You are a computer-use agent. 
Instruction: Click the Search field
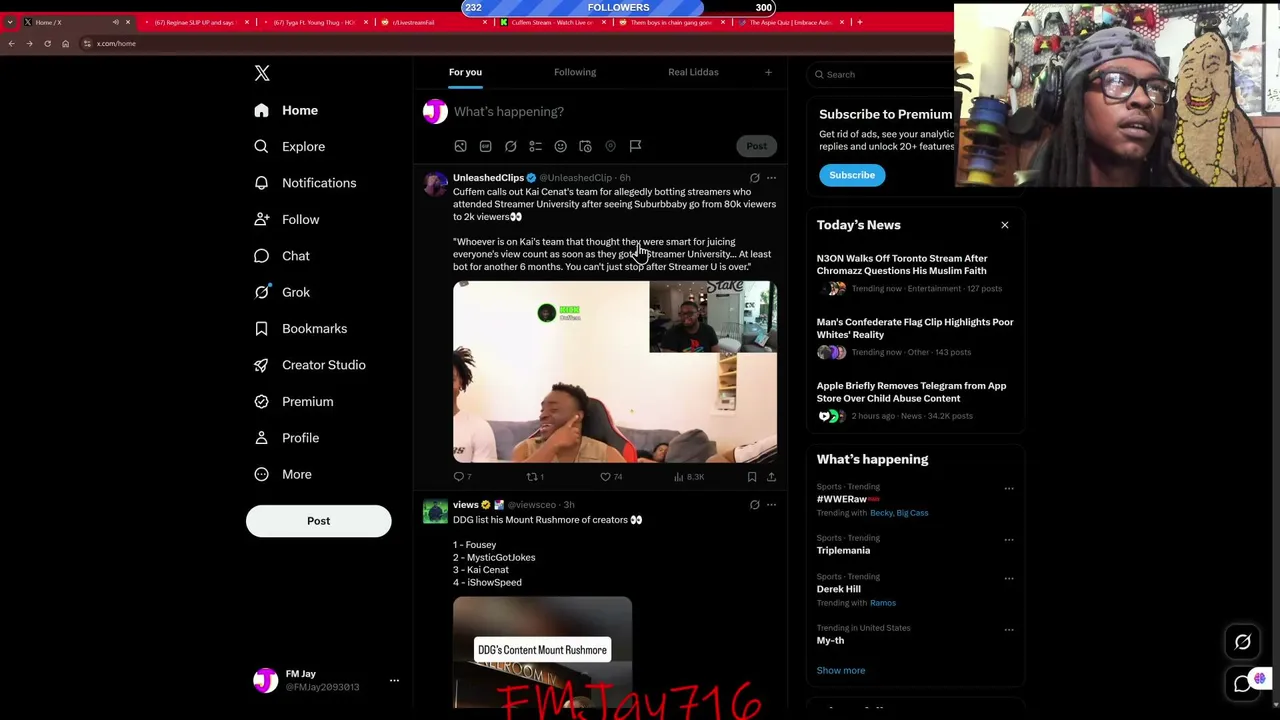(x=880, y=75)
